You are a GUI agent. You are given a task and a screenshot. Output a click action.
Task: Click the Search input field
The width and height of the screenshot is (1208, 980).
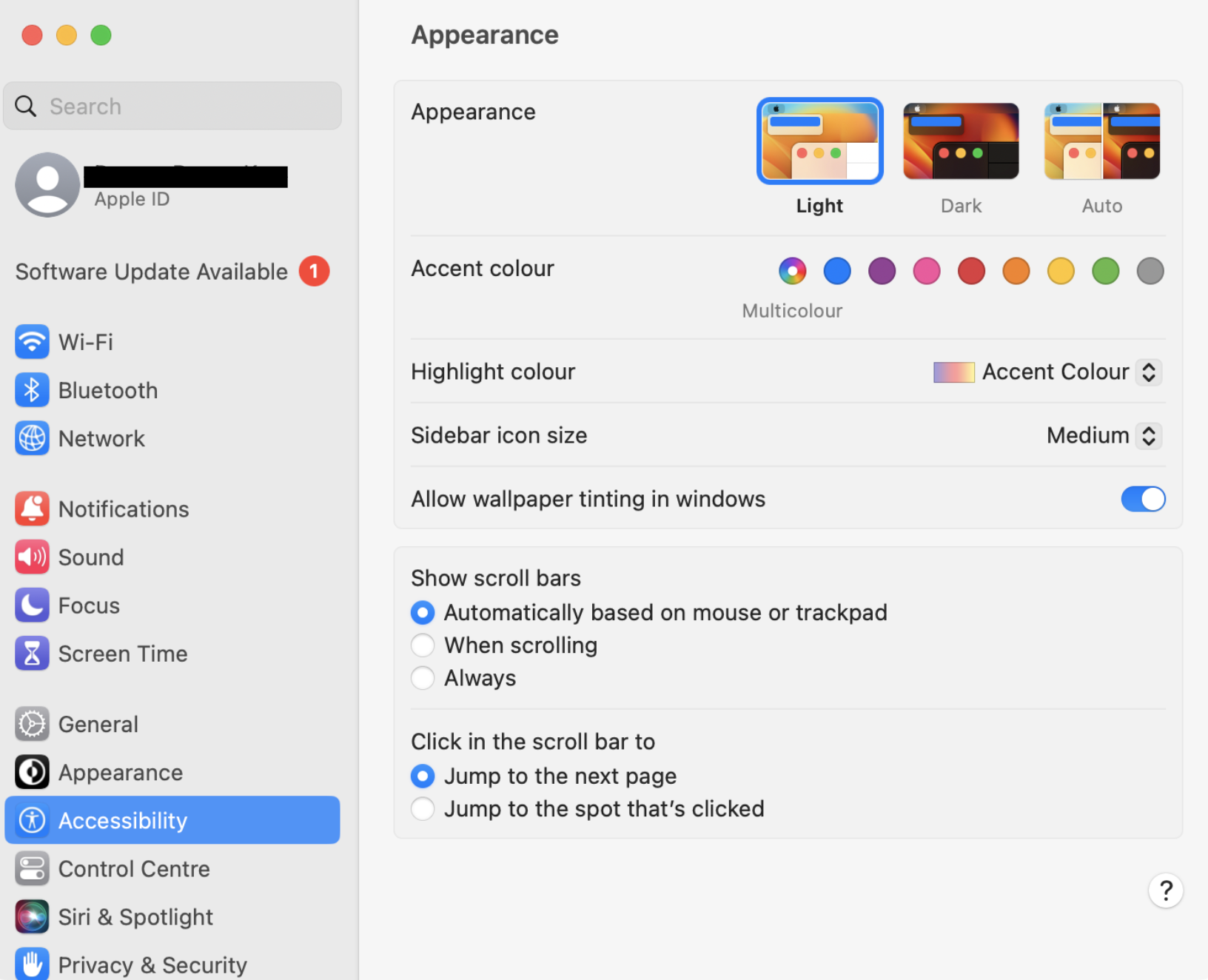pyautogui.click(x=172, y=106)
